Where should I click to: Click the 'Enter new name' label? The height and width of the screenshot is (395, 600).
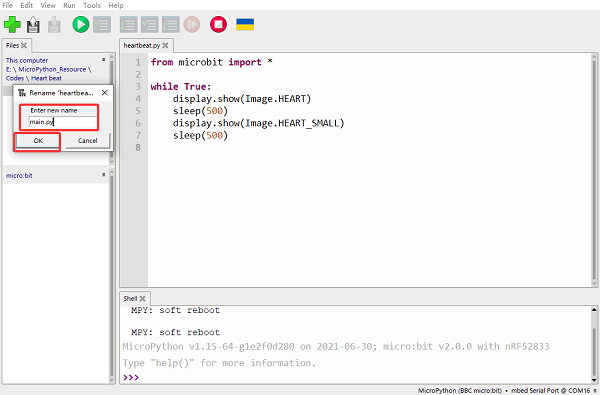click(54, 110)
